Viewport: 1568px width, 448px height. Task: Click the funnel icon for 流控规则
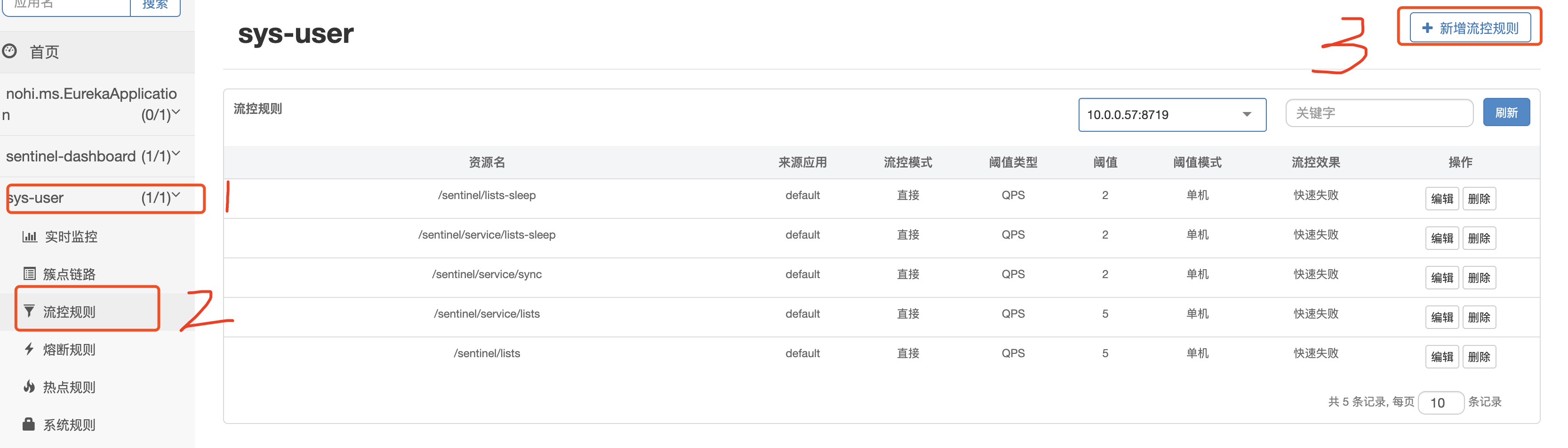click(29, 312)
